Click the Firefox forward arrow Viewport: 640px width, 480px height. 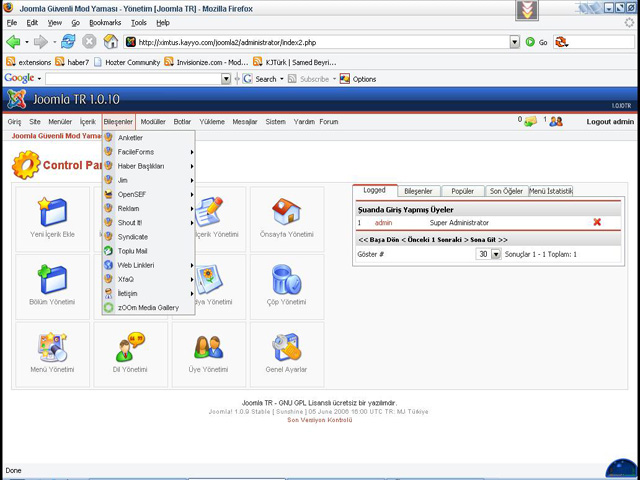point(41,42)
